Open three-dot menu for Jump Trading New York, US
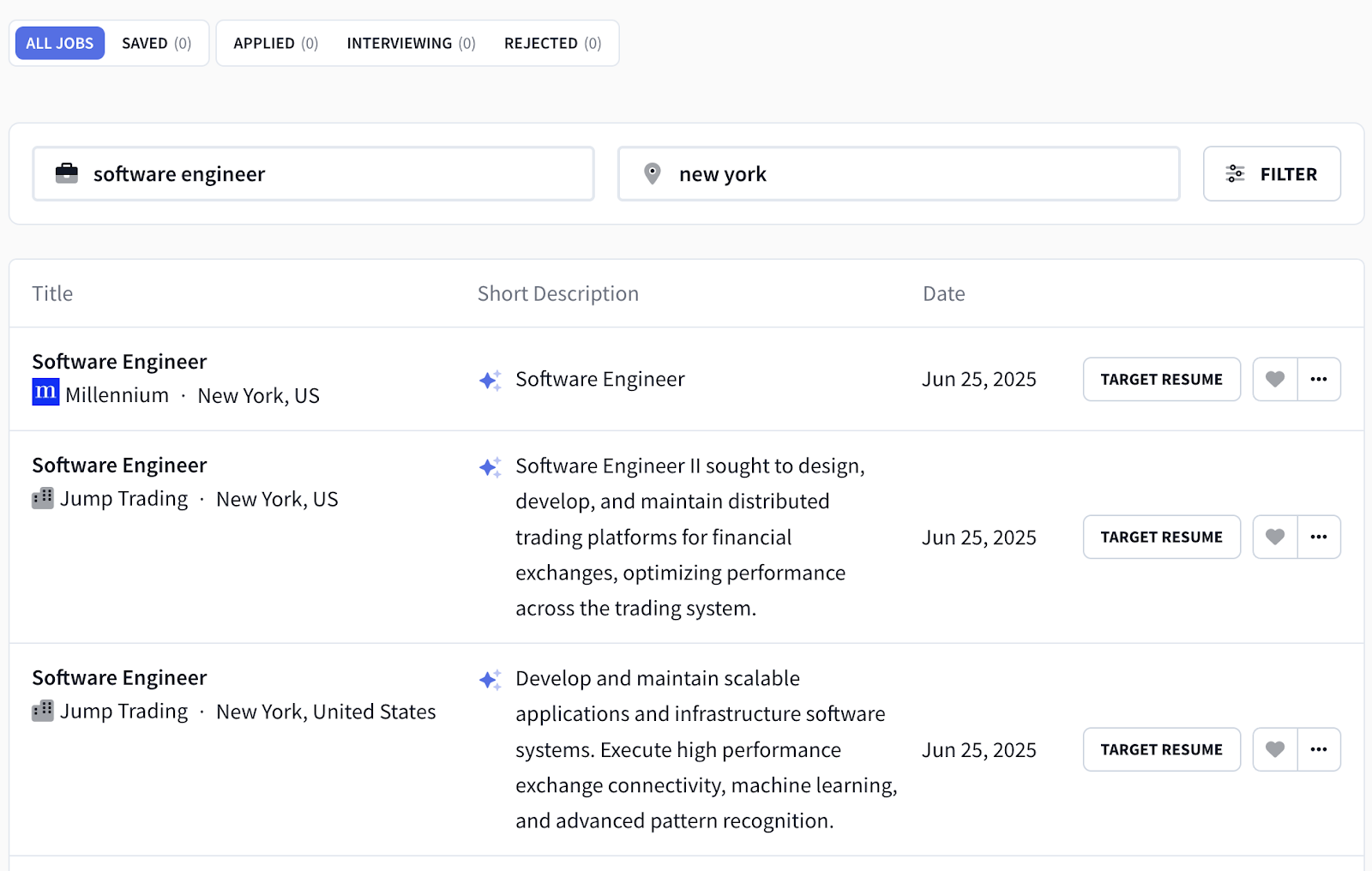This screenshot has width=1372, height=871. 1319,537
